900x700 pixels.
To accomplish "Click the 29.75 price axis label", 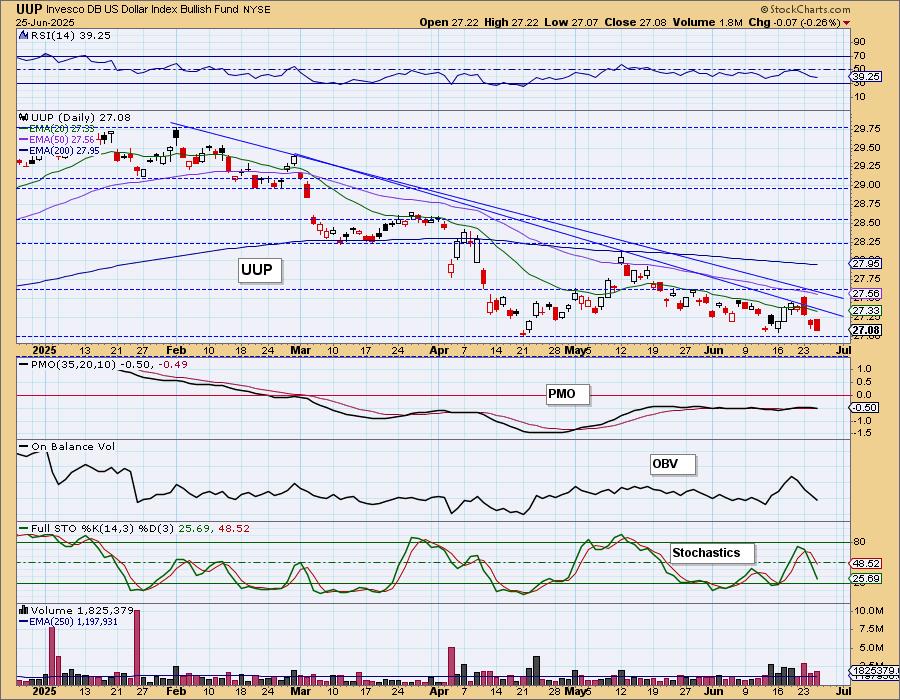I will click(867, 129).
